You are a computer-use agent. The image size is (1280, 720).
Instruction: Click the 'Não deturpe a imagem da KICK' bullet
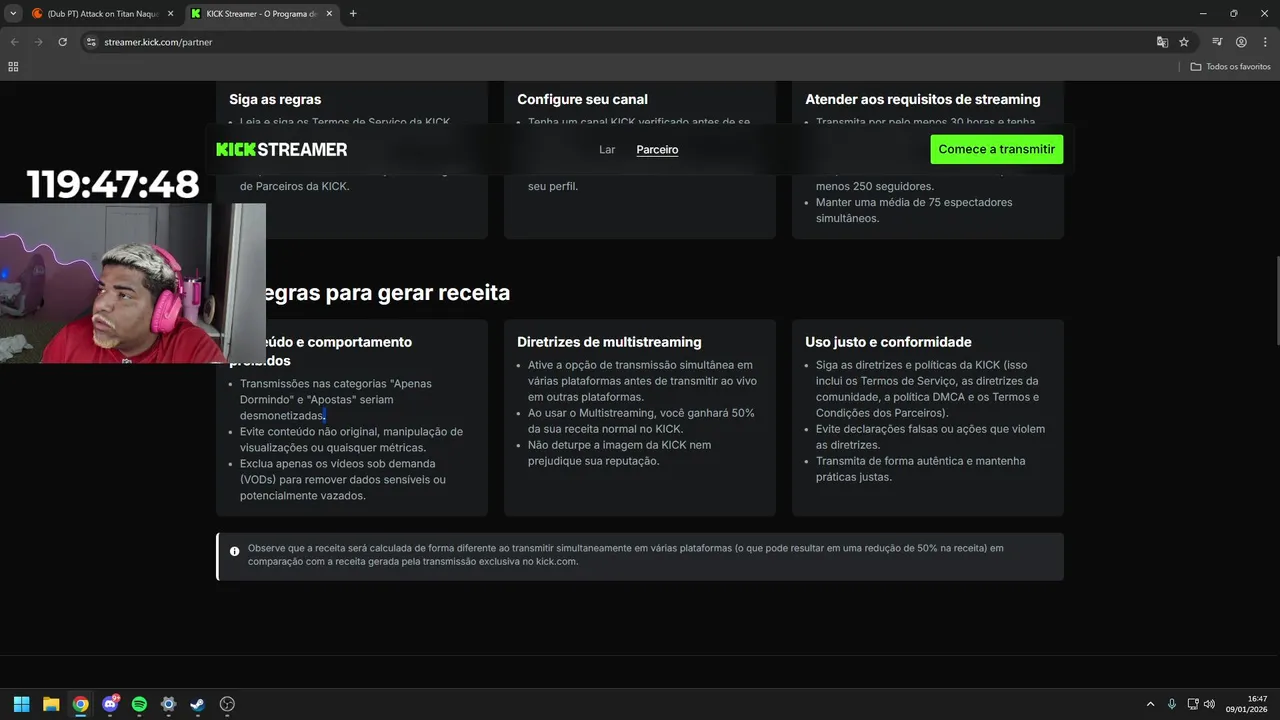click(619, 453)
